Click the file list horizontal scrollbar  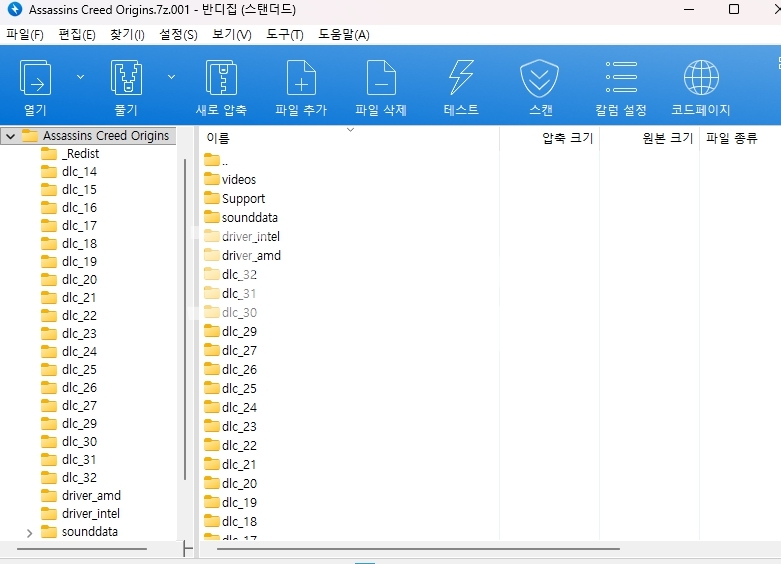(x=418, y=549)
